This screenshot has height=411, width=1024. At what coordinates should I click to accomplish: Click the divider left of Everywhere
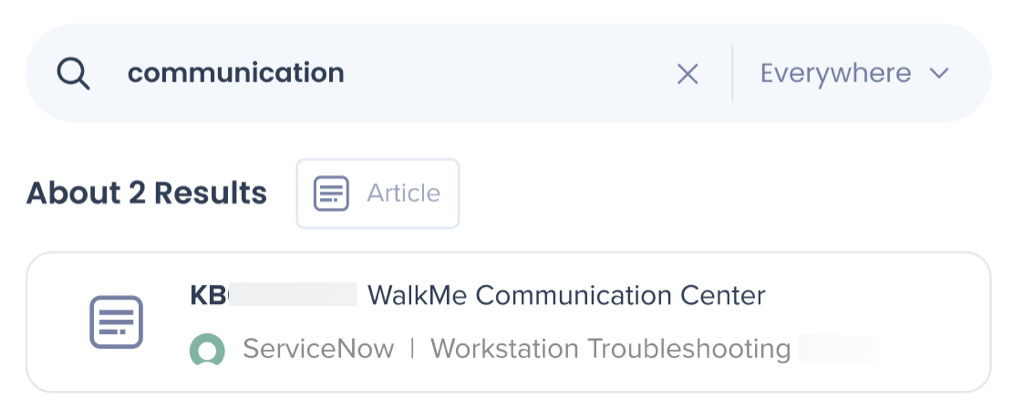click(x=732, y=73)
